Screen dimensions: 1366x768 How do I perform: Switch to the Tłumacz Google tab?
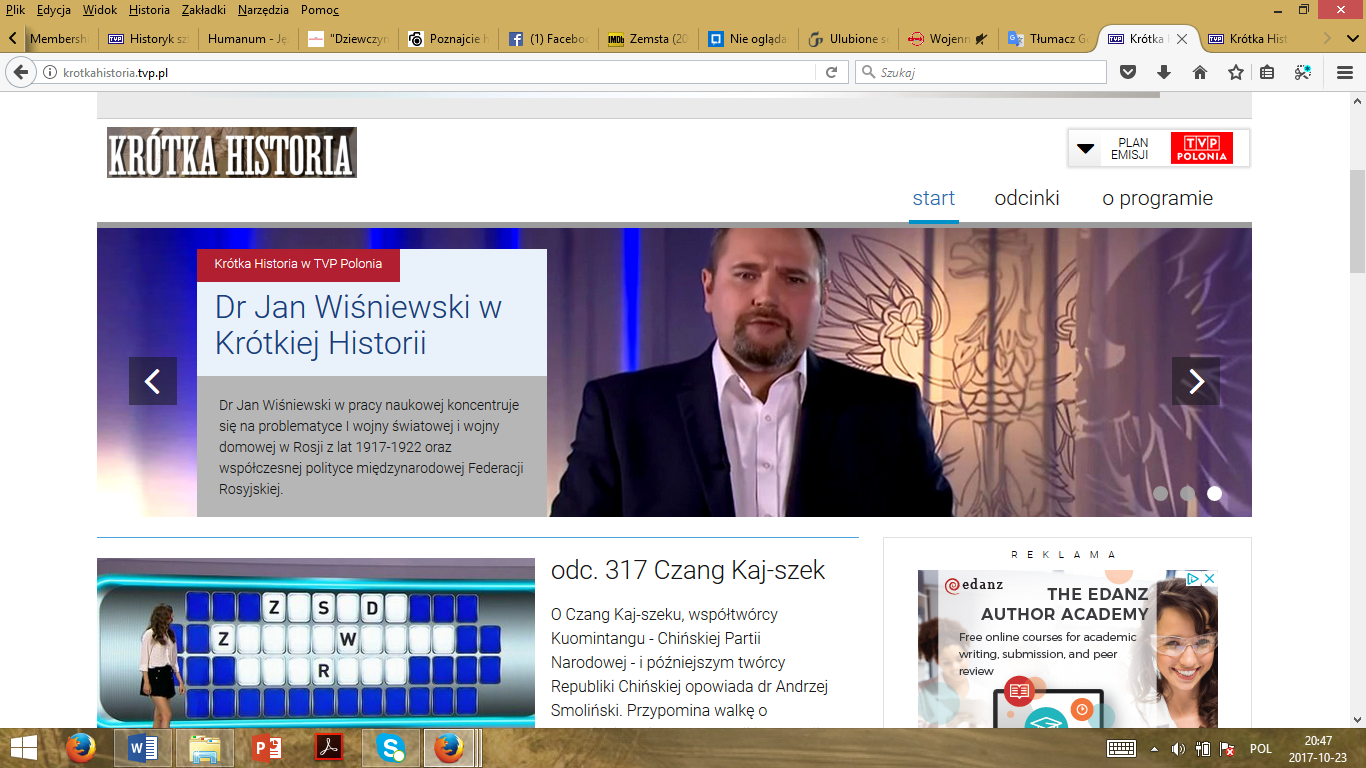click(x=1048, y=40)
